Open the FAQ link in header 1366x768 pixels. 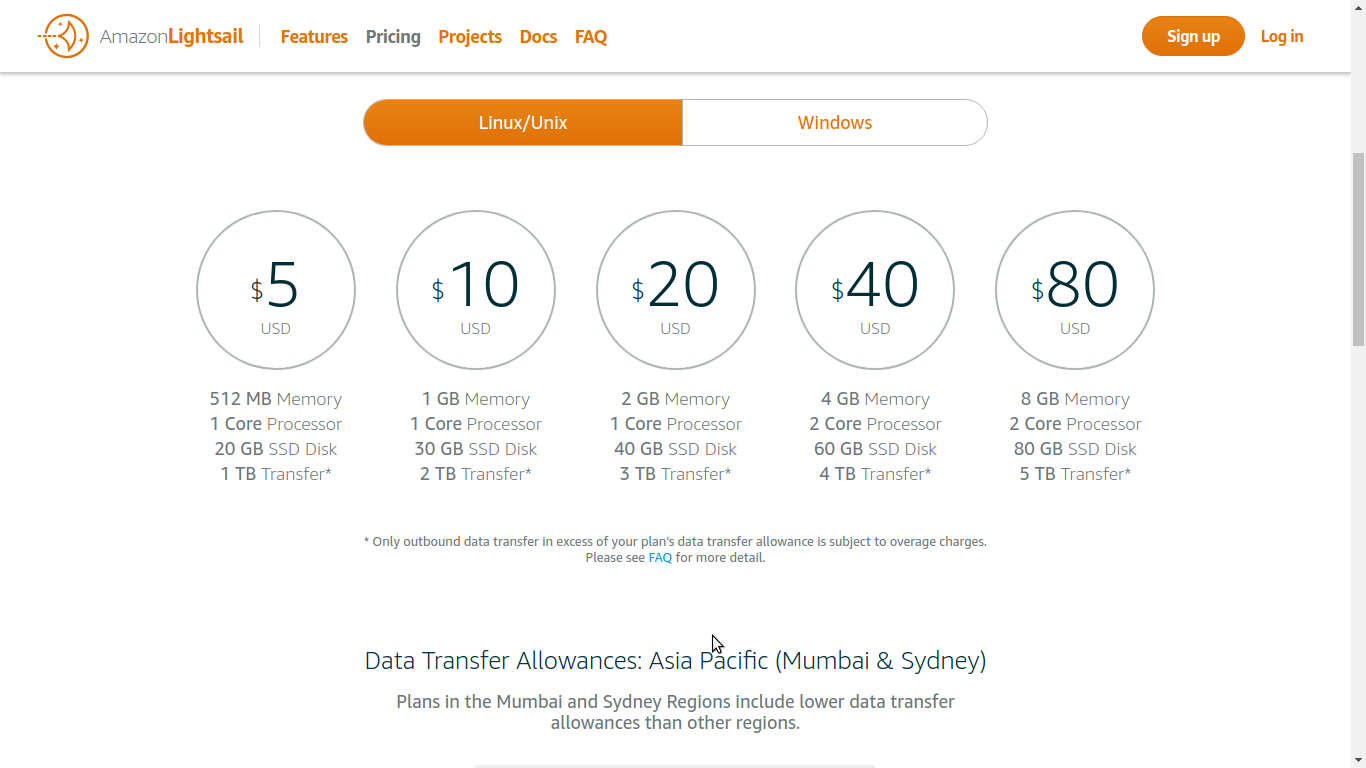(x=591, y=37)
